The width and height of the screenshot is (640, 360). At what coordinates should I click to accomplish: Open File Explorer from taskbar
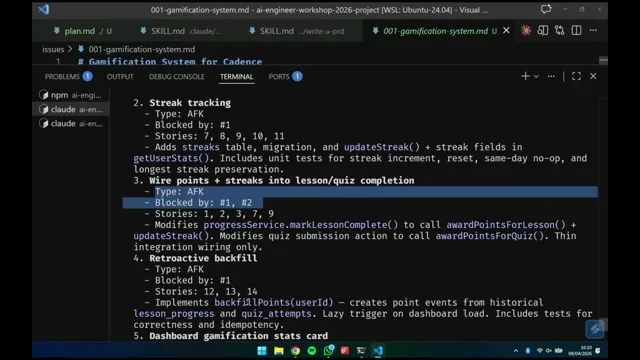279,351
